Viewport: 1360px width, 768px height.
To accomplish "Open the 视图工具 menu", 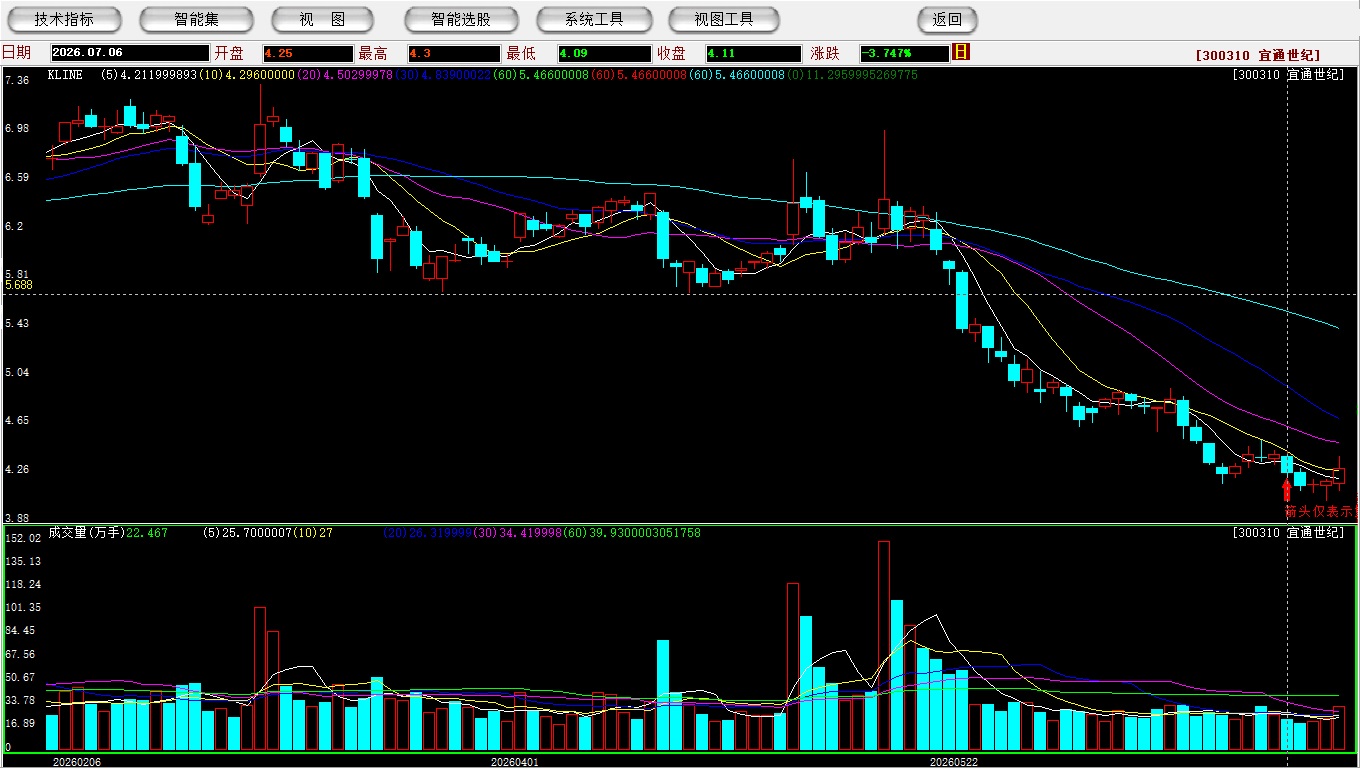I will (724, 19).
